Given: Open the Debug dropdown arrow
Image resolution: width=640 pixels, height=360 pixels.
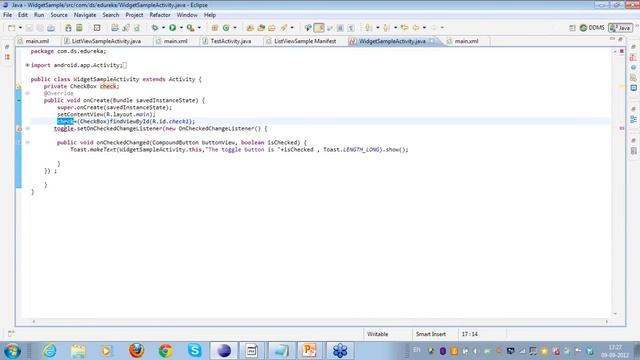Looking at the screenshot, I should pyautogui.click(x=163, y=28).
